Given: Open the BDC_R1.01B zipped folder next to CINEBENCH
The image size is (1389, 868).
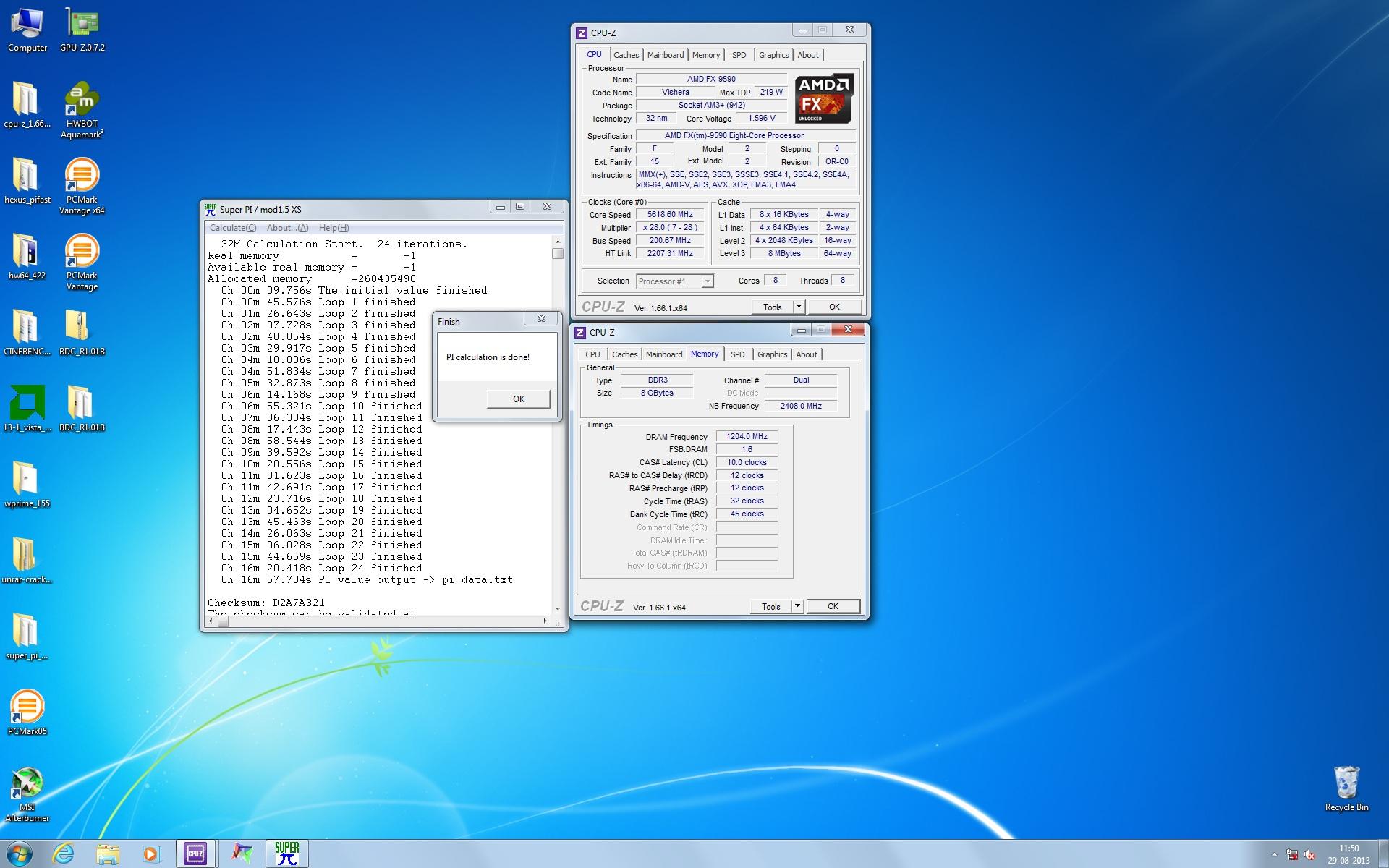Looking at the screenshot, I should (x=82, y=333).
